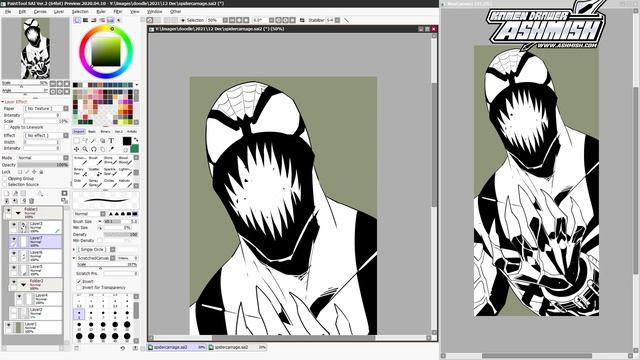Open the Filter menu

click(118, 12)
